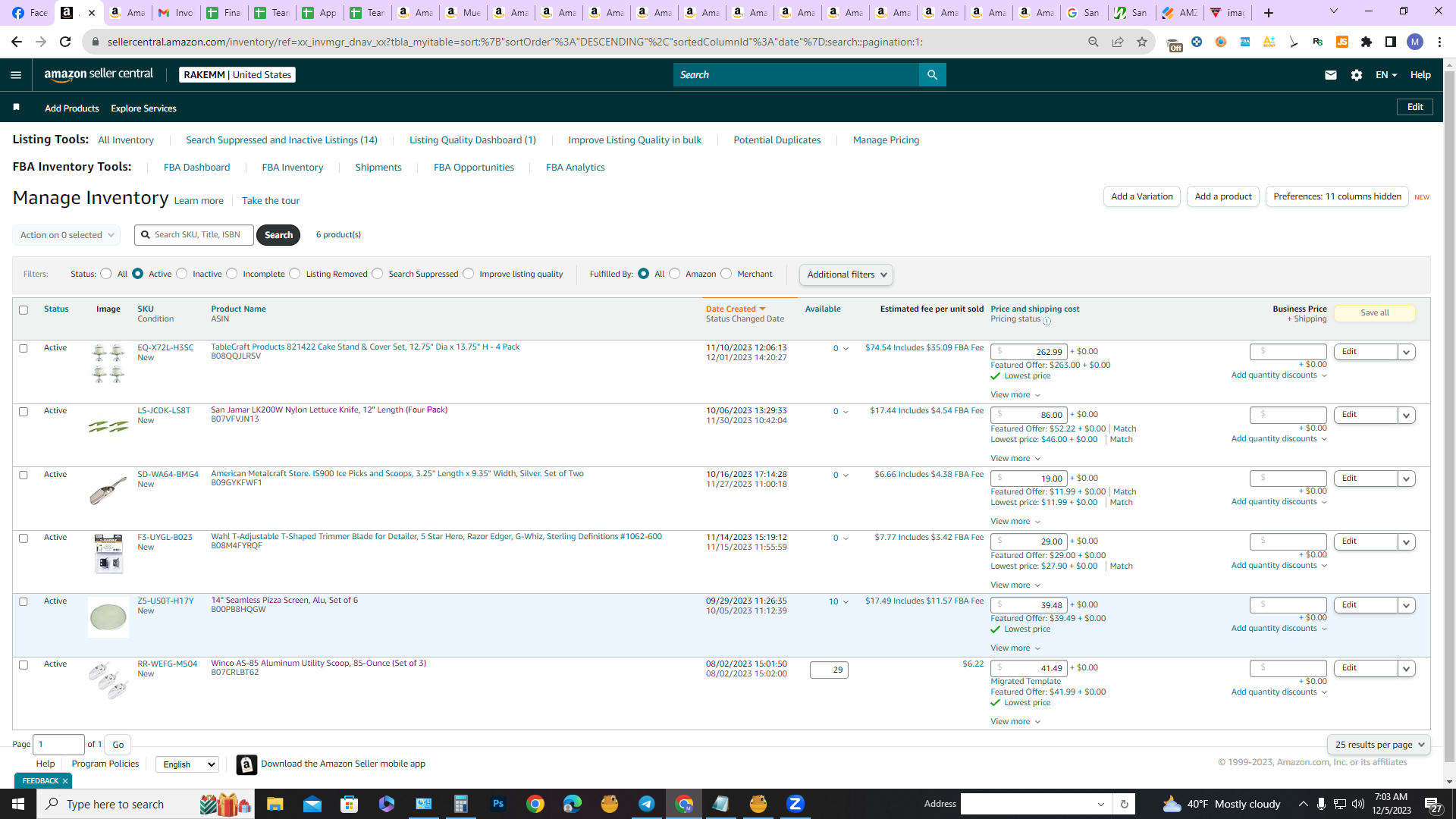Screen dimensions: 1456x819
Task: Expand Add quantity discounts for LS-JCDK-LS8T
Action: coord(1279,439)
